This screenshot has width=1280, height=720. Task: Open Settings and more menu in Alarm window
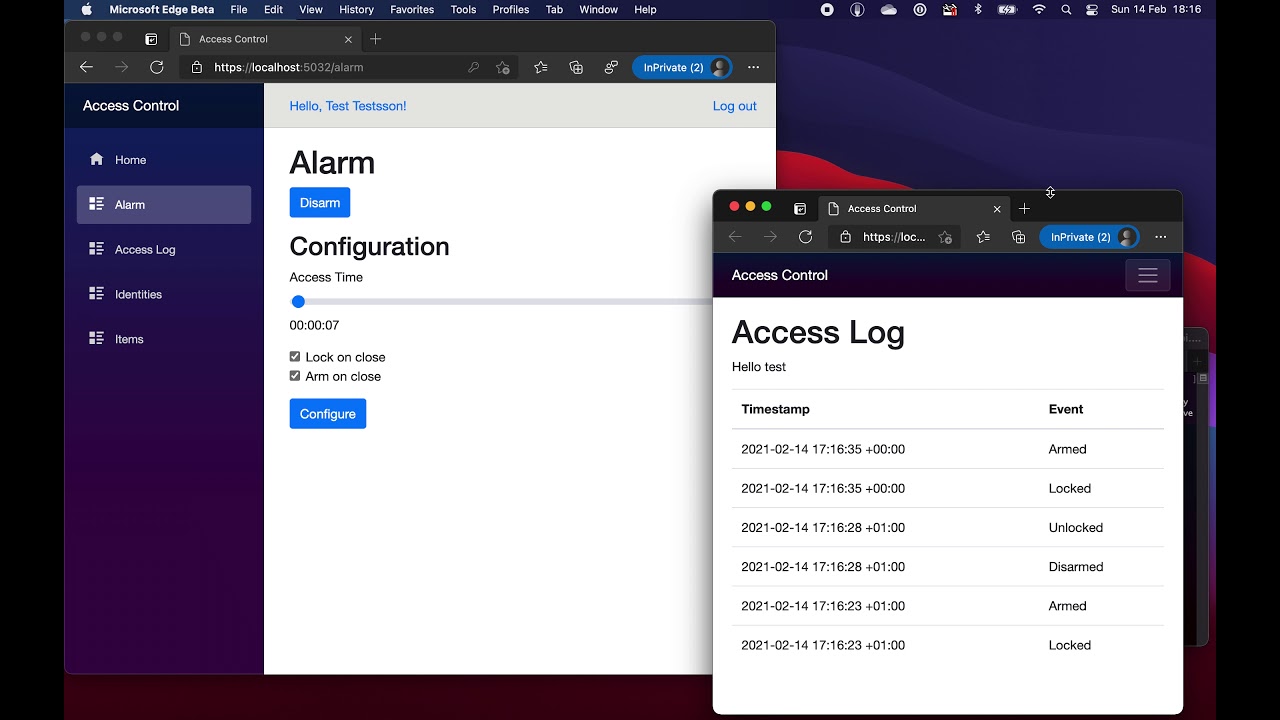click(x=753, y=67)
